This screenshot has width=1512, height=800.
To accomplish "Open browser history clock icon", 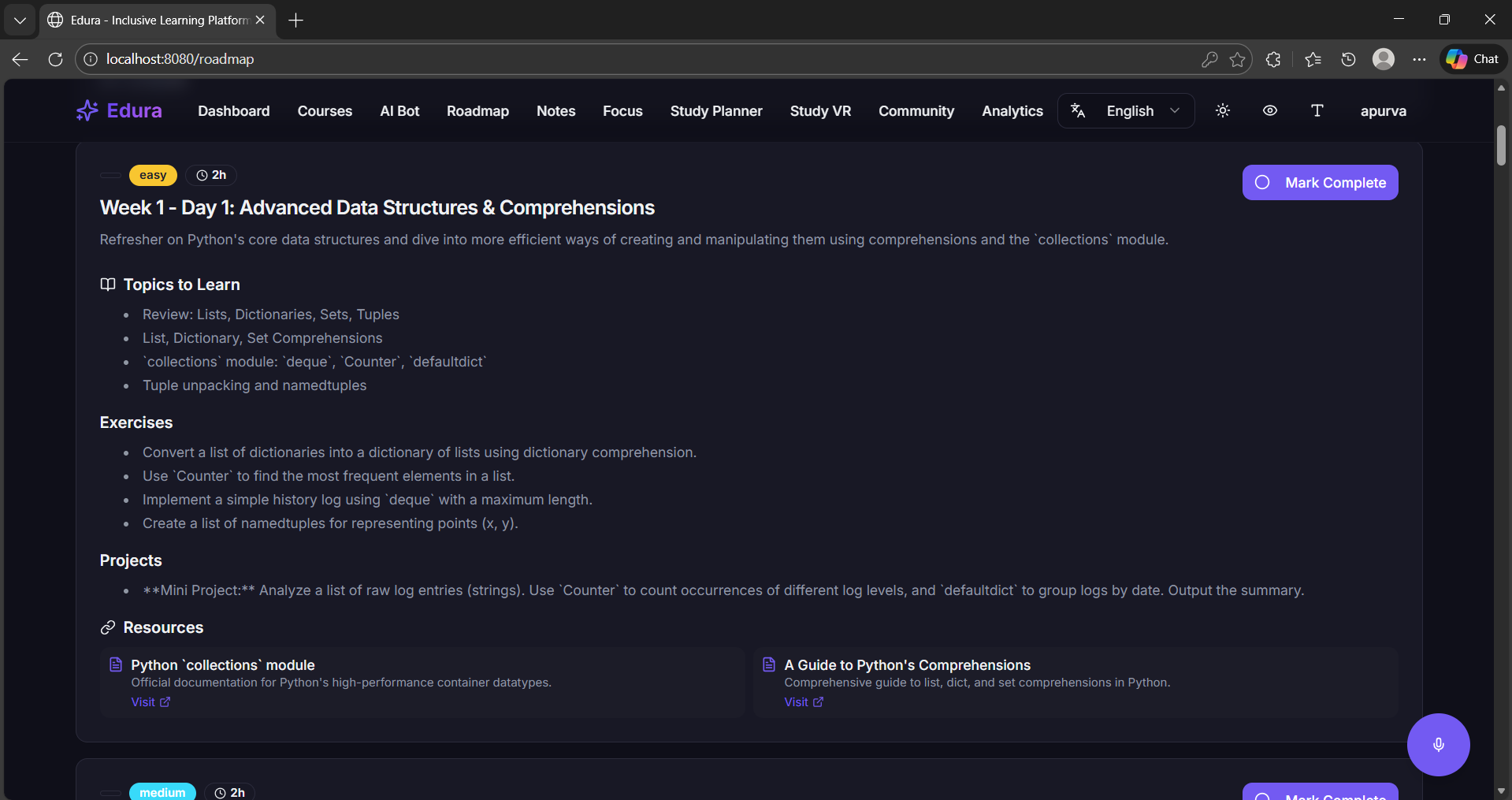I will [1348, 59].
